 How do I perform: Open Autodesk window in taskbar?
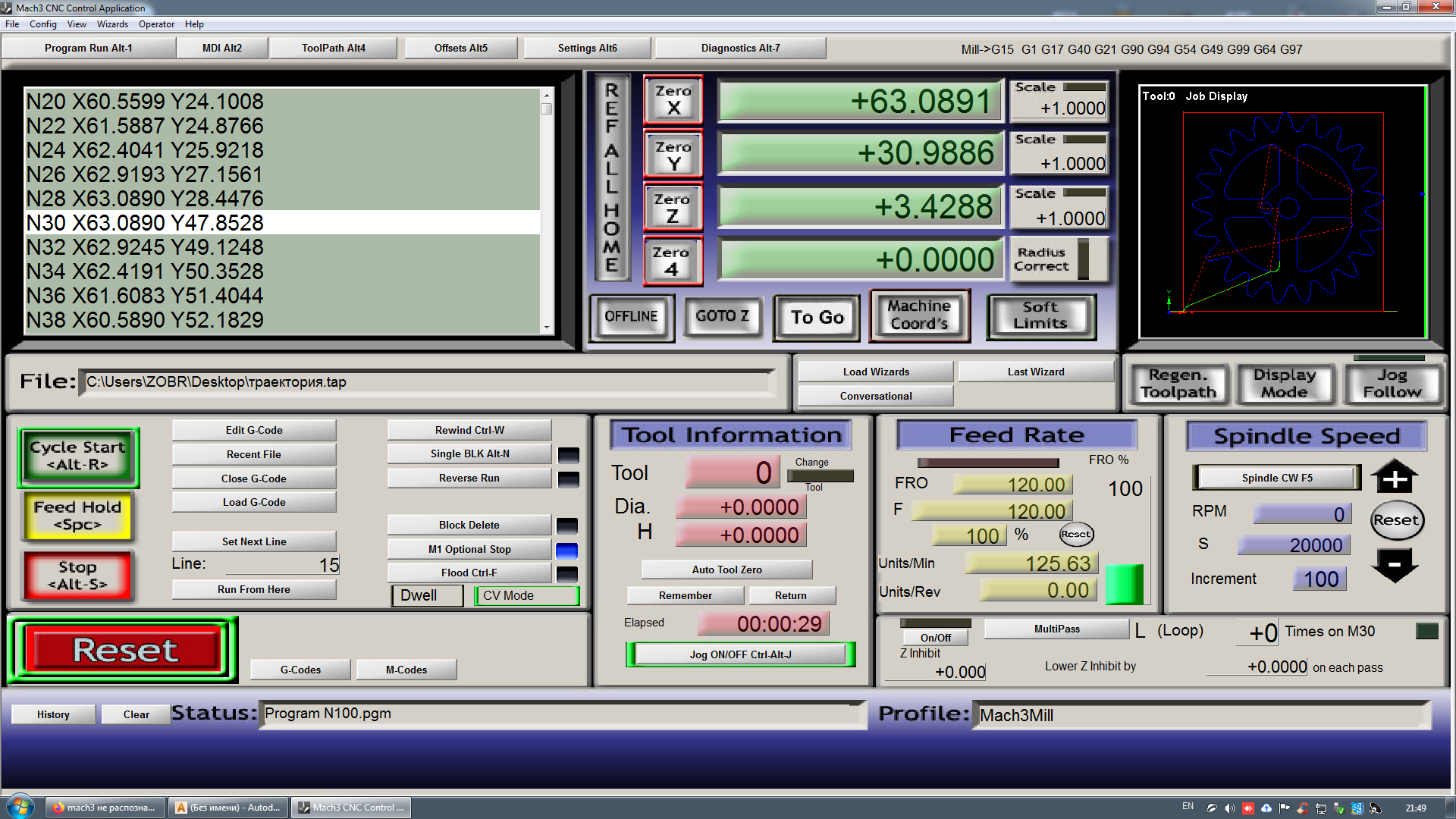(228, 808)
